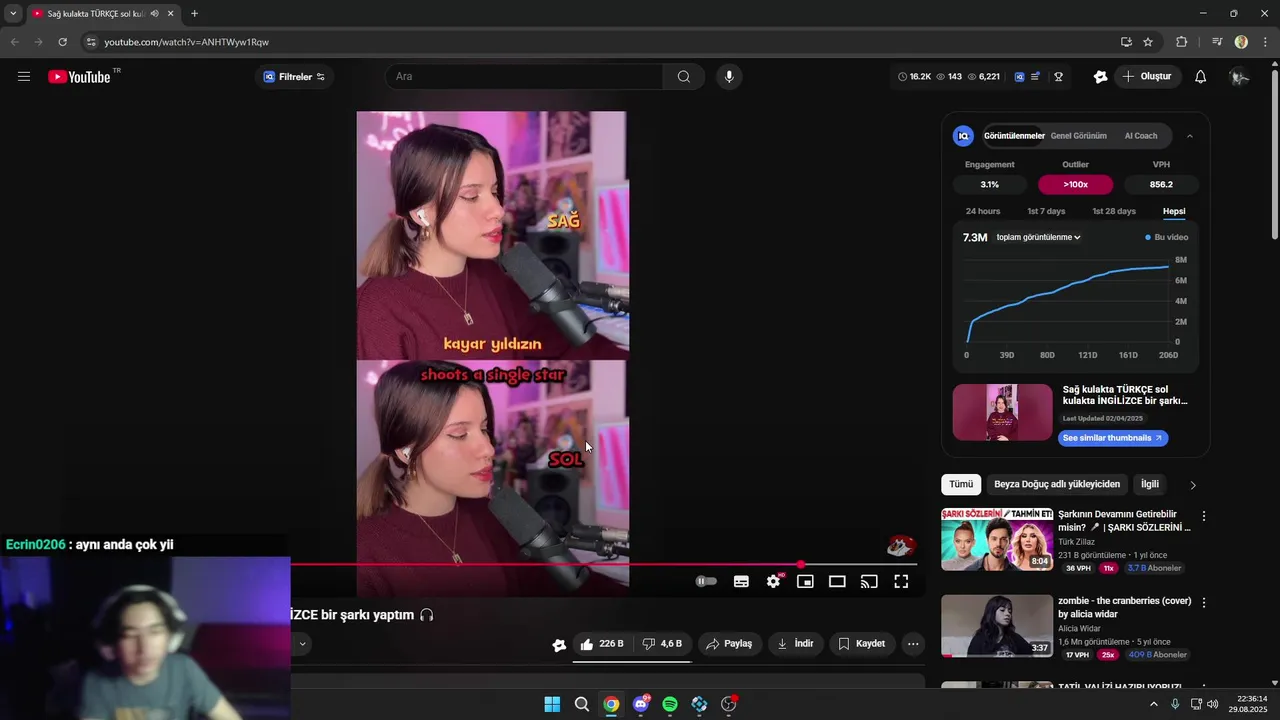Enable theater mode in player
The height and width of the screenshot is (720, 1280).
click(837, 582)
